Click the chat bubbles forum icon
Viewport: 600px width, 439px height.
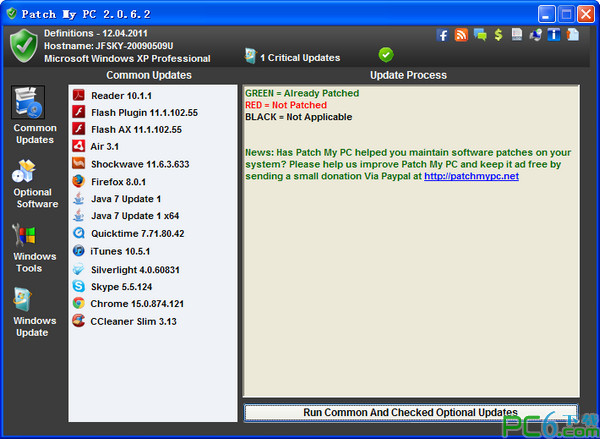[480, 35]
